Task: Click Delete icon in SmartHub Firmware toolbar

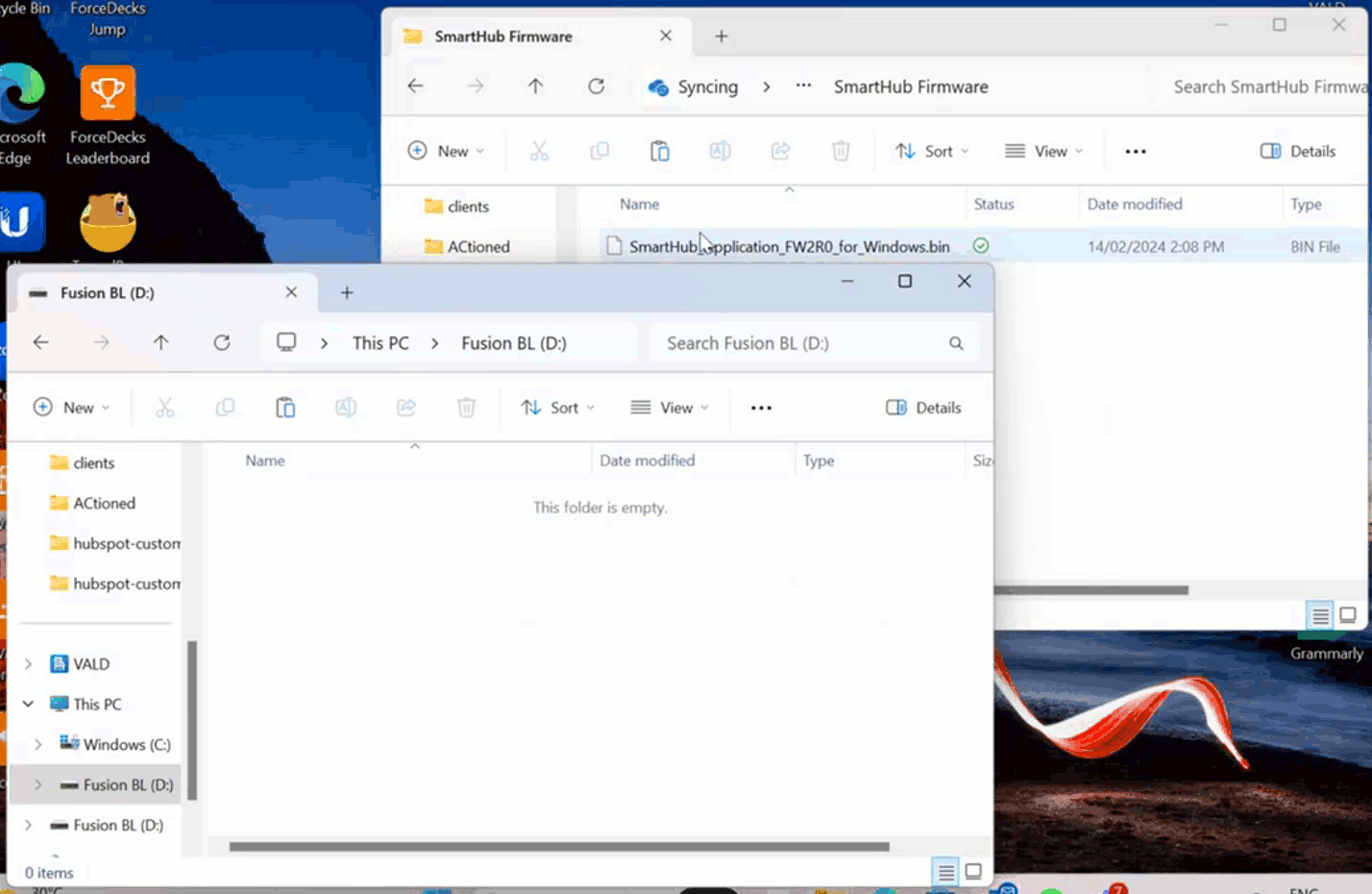Action: pyautogui.click(x=841, y=151)
